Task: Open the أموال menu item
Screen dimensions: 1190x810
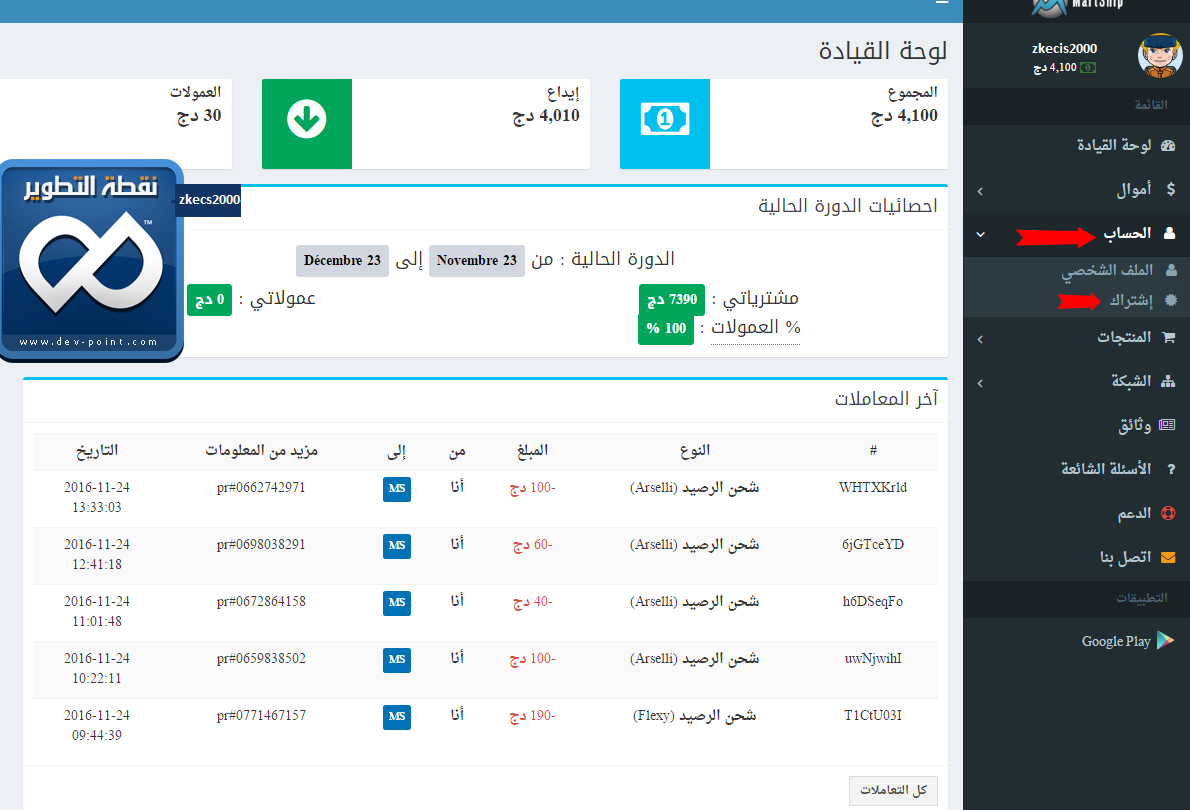Action: coord(1077,190)
